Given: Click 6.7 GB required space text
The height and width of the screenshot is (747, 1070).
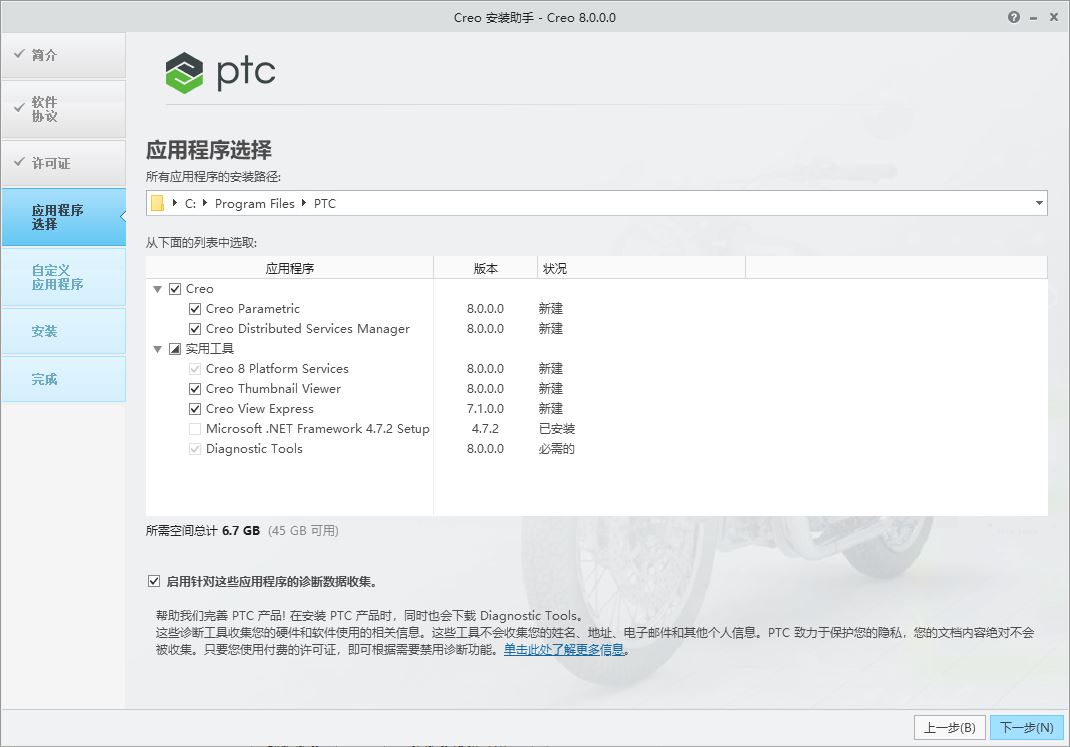Looking at the screenshot, I should [241, 531].
